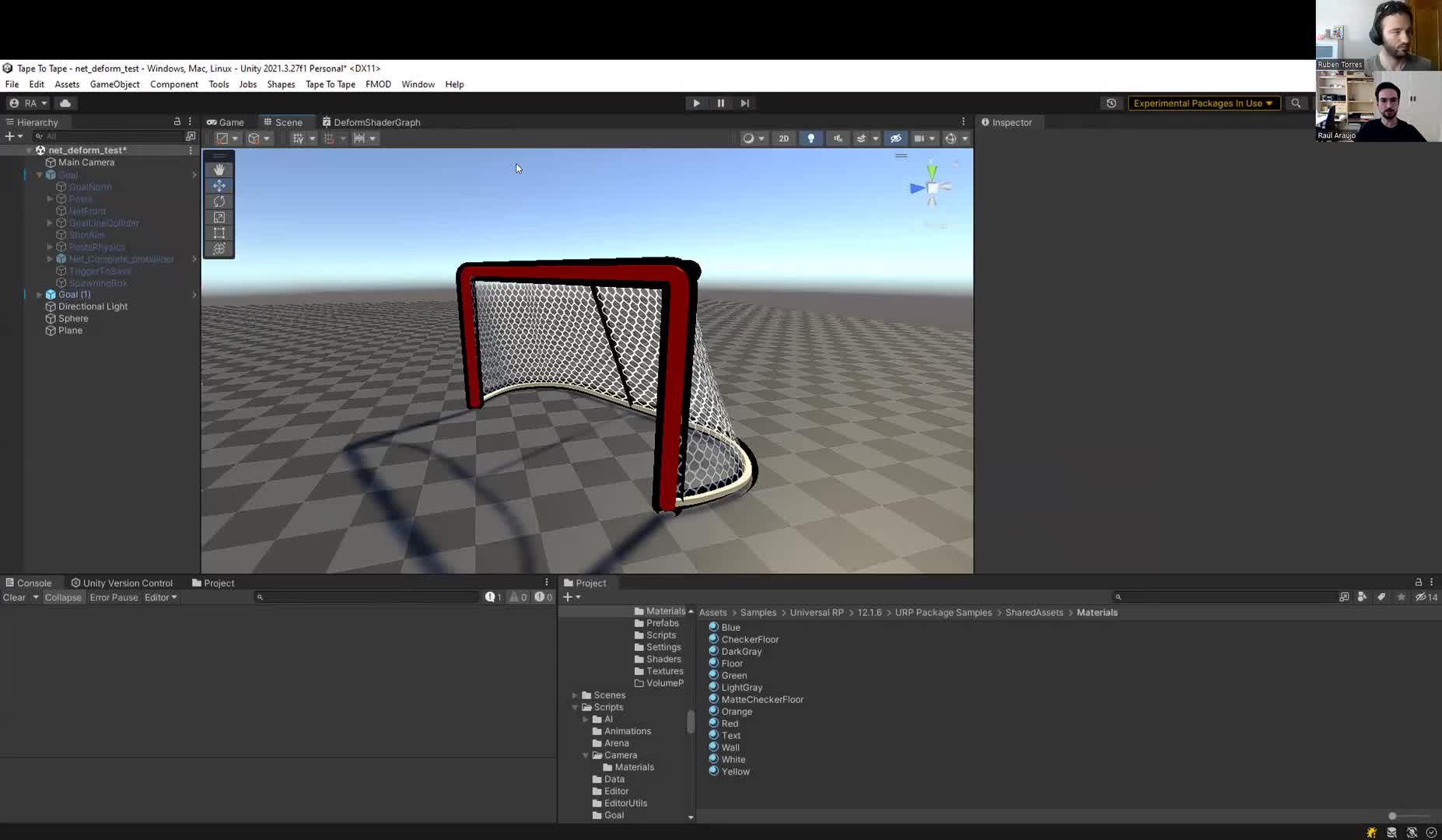This screenshot has height=840, width=1442.
Task: Open the Experimental Packages In Use dropdown
Action: pos(1202,103)
